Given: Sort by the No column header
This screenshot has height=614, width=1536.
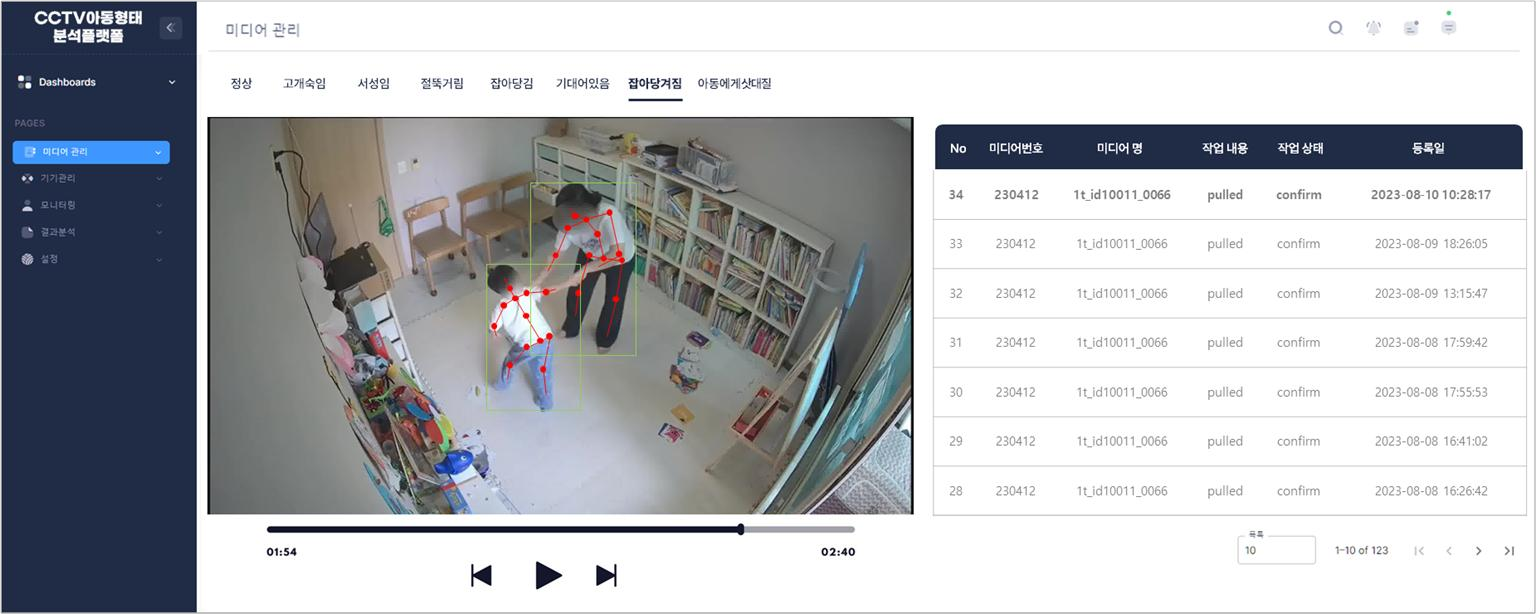Looking at the screenshot, I should click(958, 148).
